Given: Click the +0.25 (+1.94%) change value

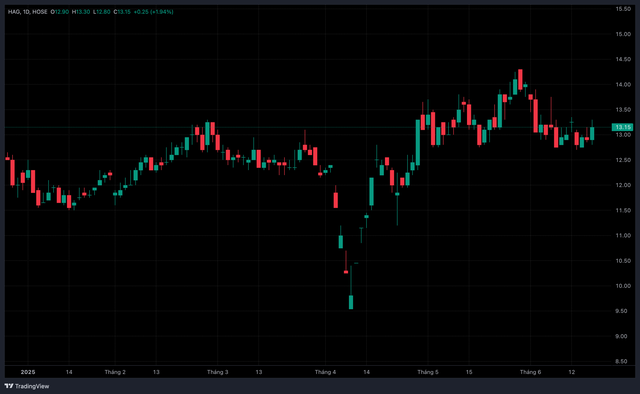Looking at the screenshot, I should point(153,12).
